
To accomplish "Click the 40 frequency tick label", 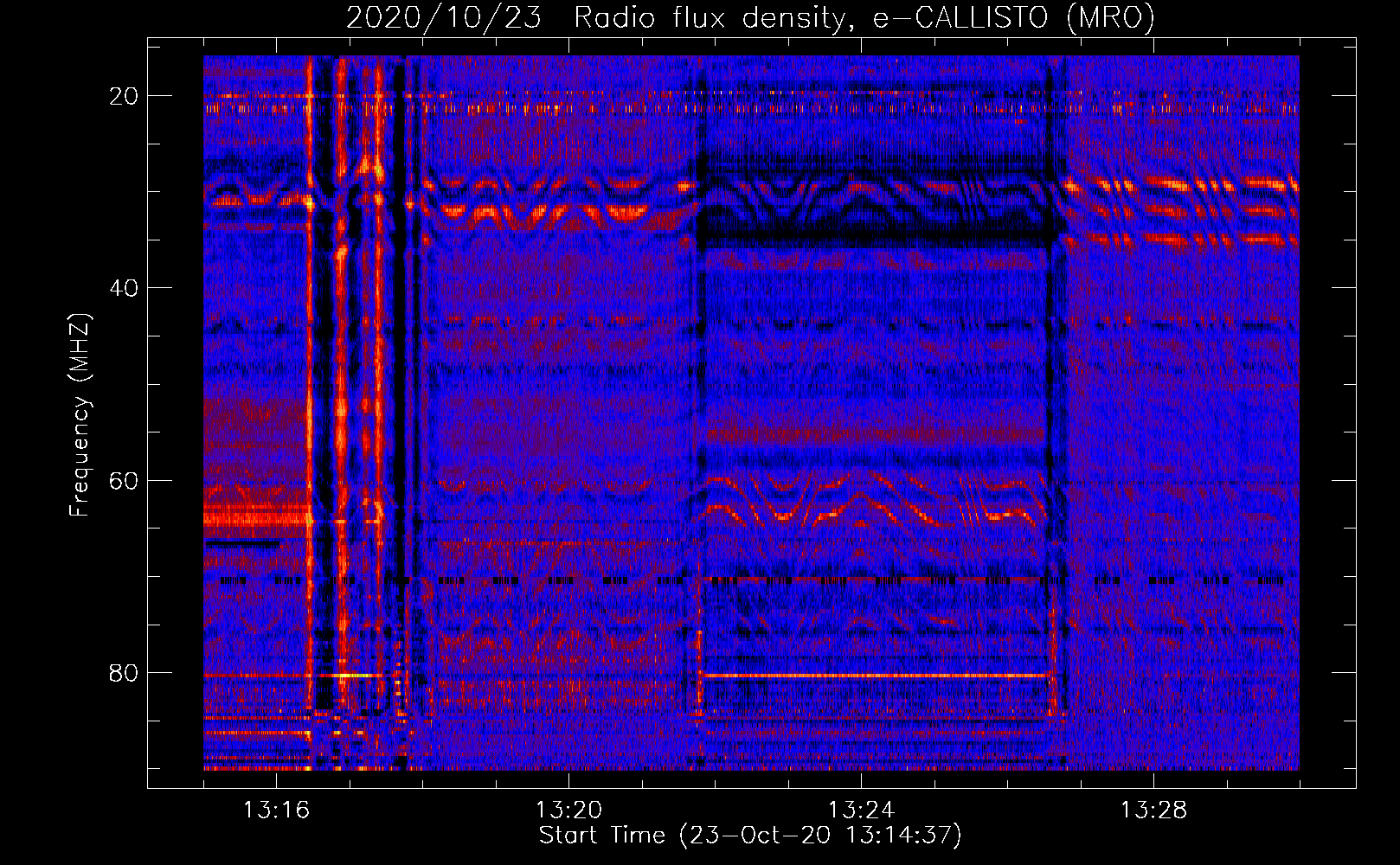I will 124,288.
